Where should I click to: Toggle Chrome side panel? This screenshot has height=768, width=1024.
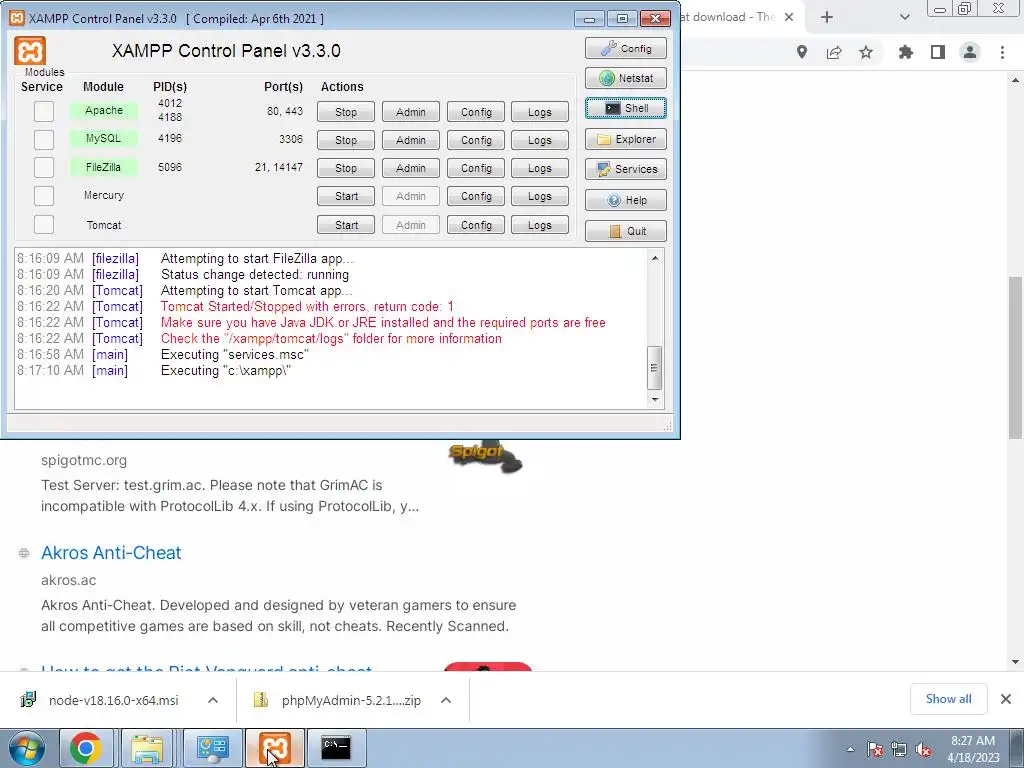[938, 52]
